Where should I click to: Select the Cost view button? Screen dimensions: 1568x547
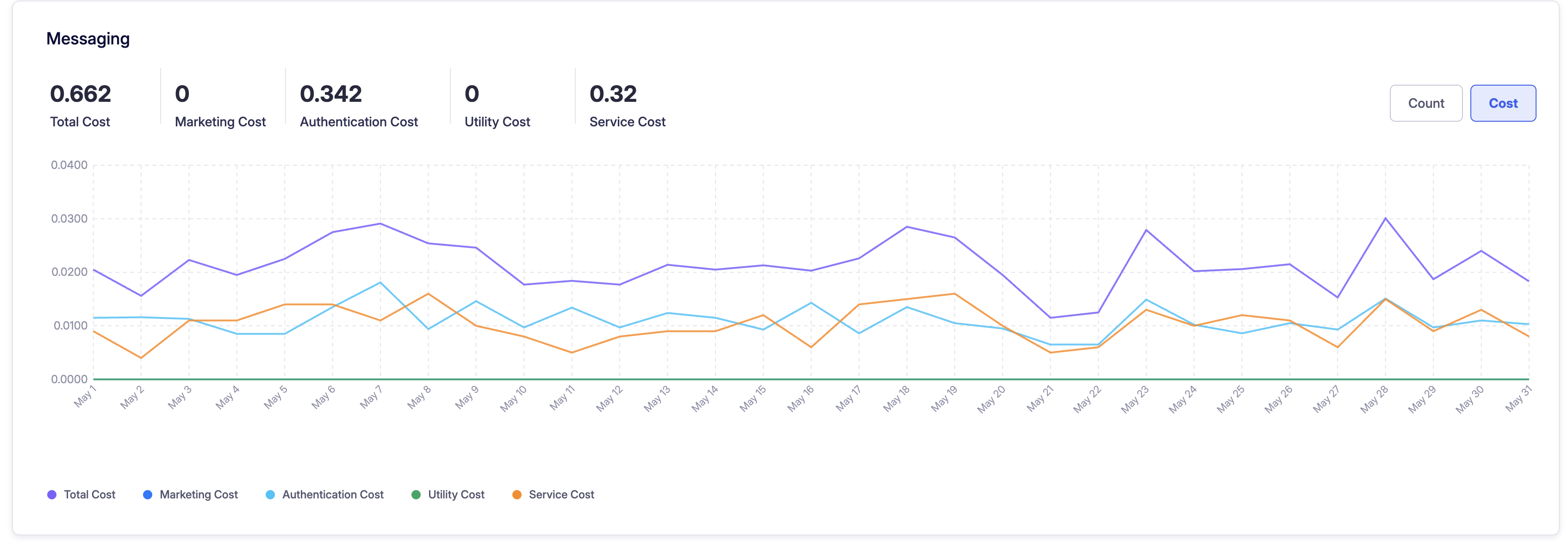pos(1503,104)
